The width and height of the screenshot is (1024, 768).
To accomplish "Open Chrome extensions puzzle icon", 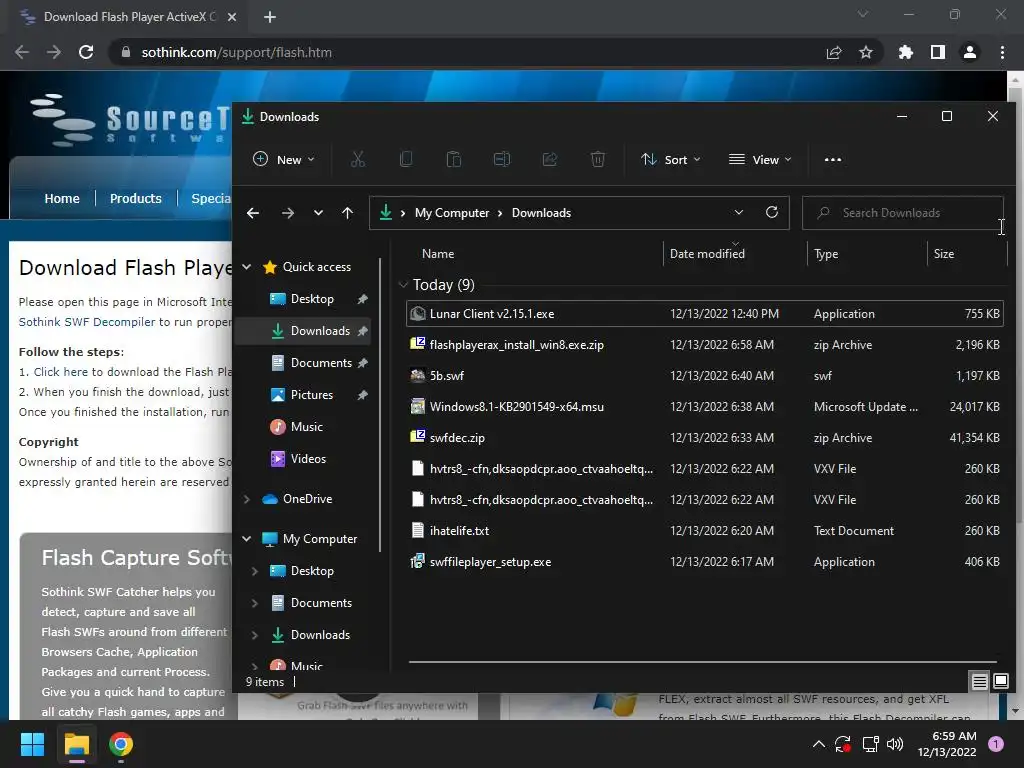I will click(x=905, y=52).
